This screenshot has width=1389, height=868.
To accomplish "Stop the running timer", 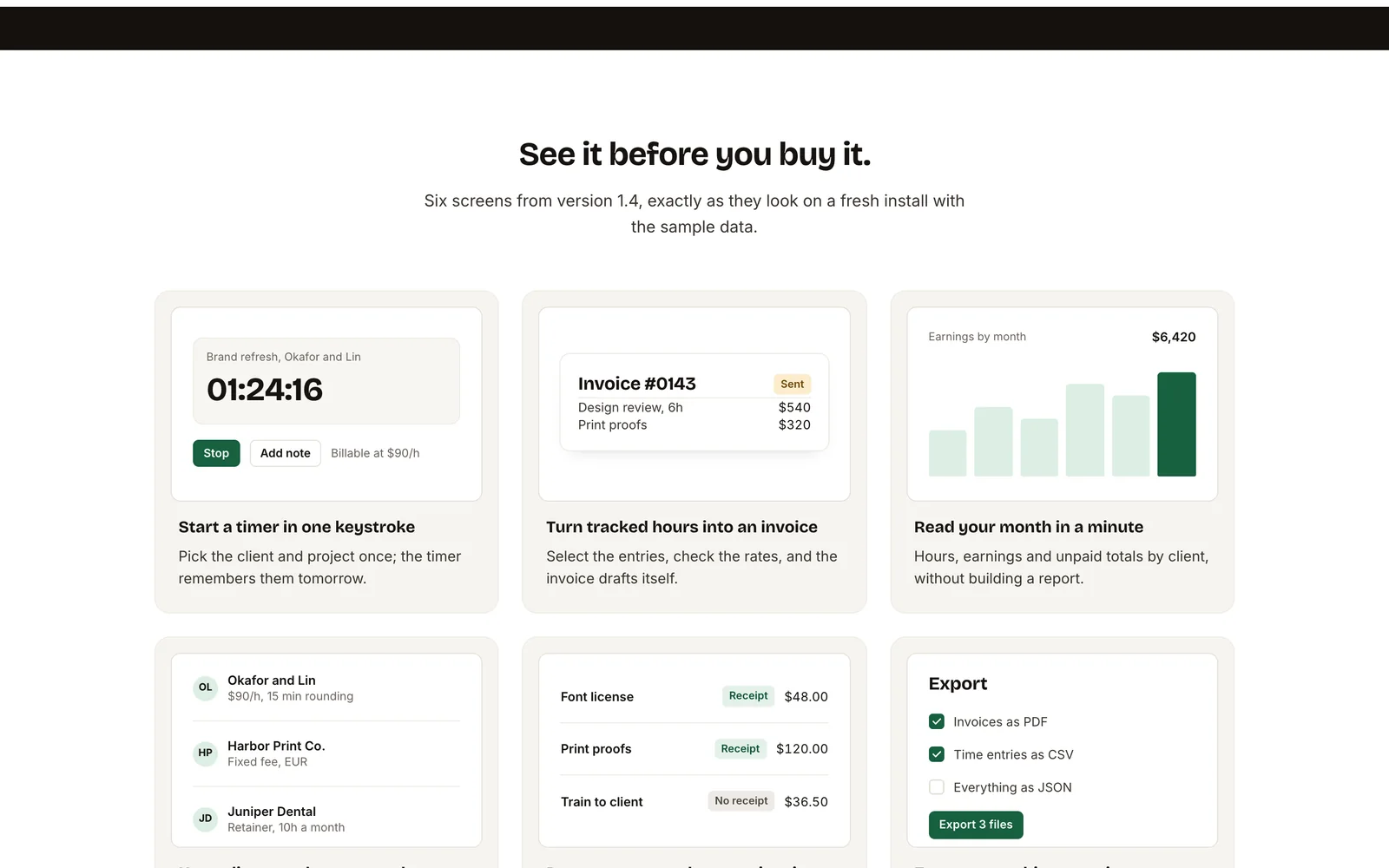I will coord(216,453).
